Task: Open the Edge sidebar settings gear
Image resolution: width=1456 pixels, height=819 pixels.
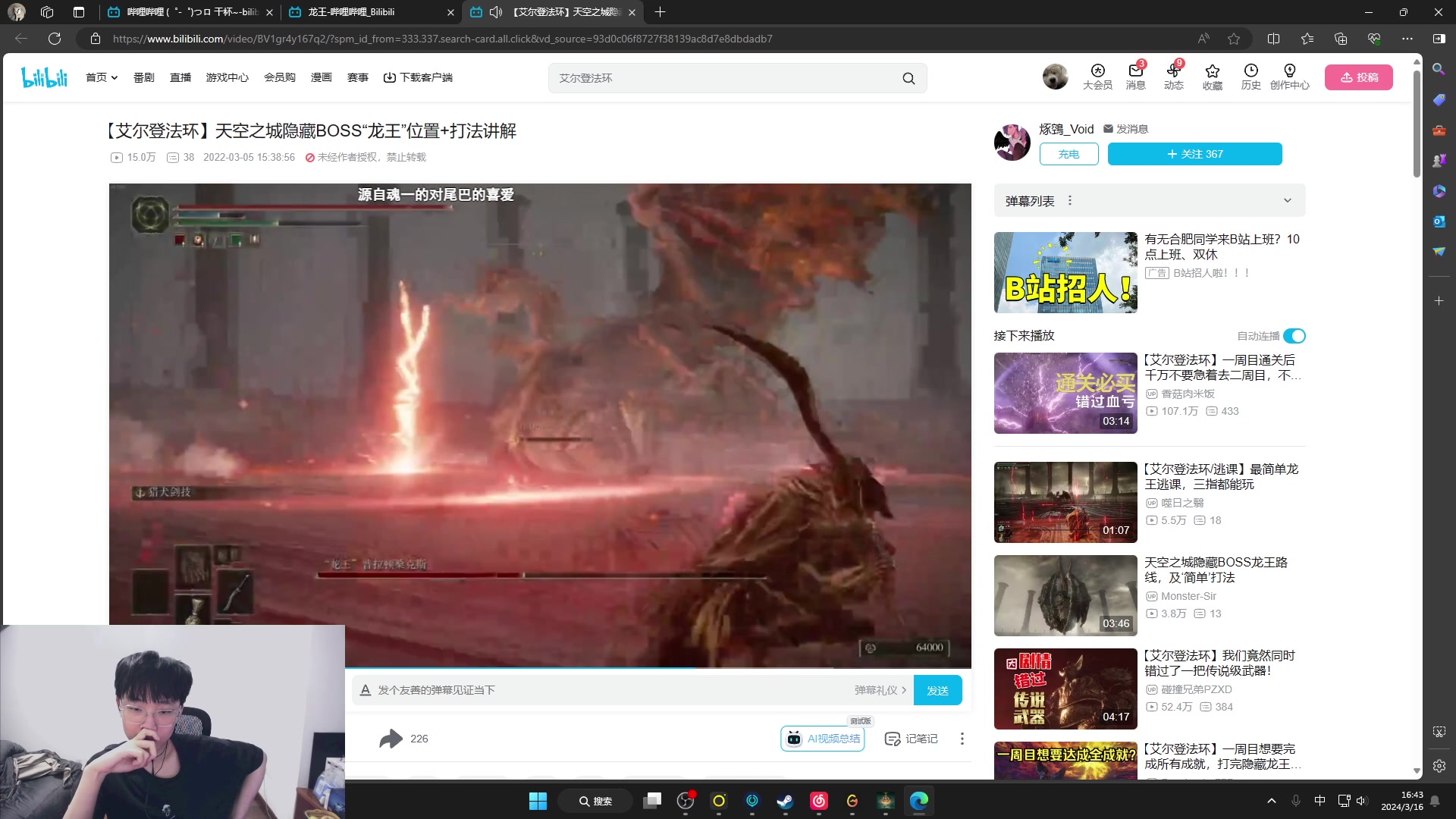Action: 1439,766
